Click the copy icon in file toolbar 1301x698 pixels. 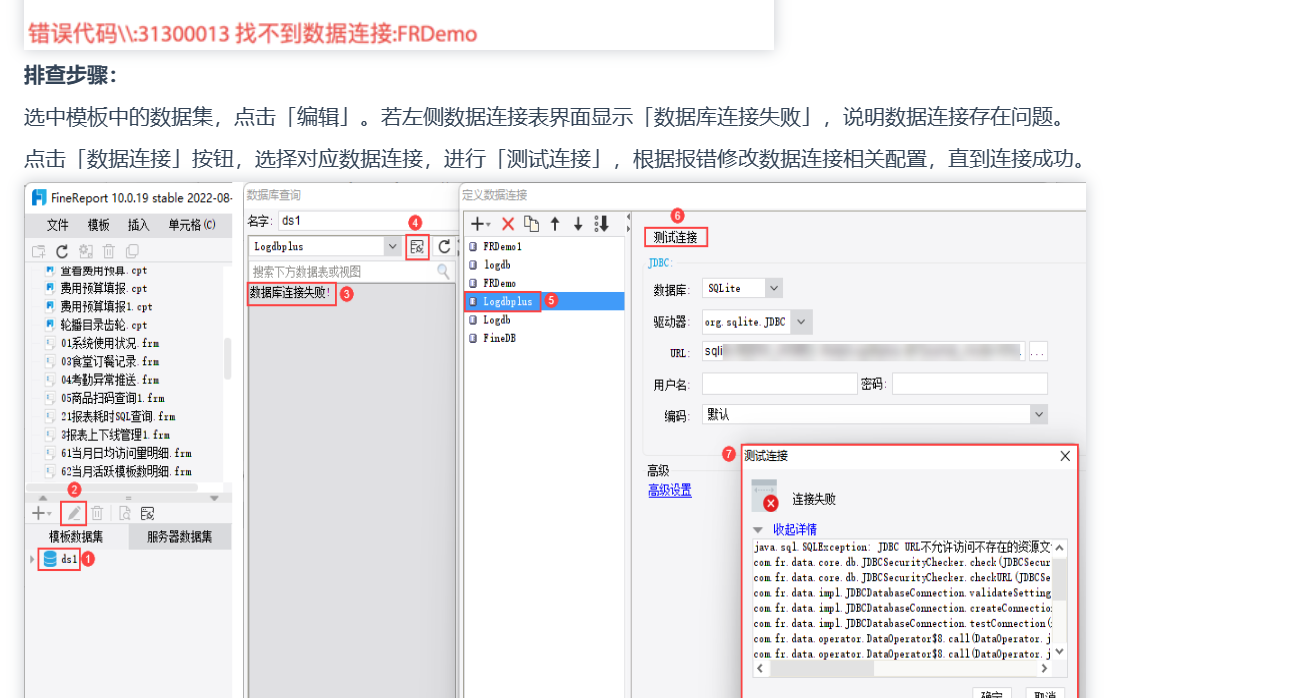pyautogui.click(x=132, y=252)
